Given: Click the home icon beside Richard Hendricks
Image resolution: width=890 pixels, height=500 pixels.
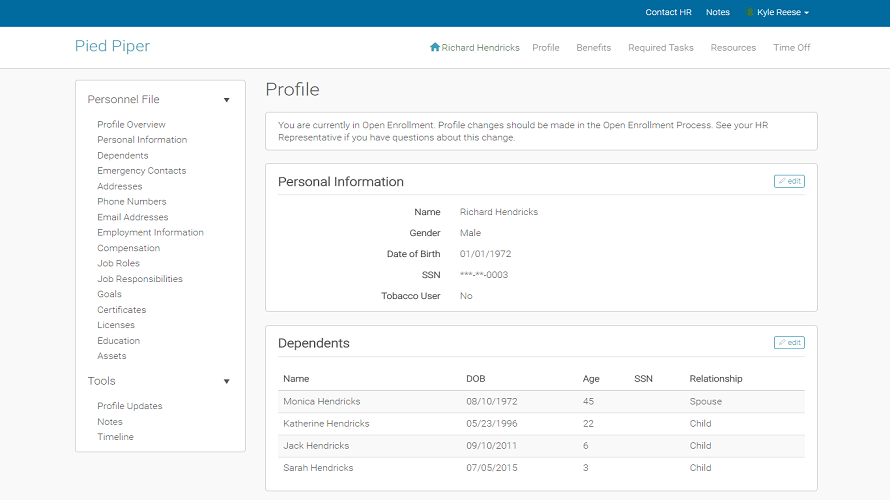Looking at the screenshot, I should tap(435, 47).
